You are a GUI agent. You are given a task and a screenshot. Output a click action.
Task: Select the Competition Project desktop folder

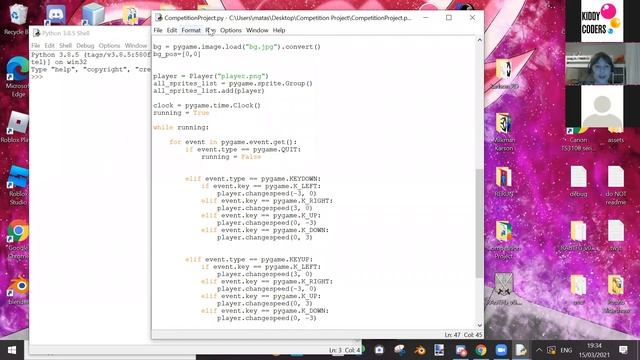(504, 240)
